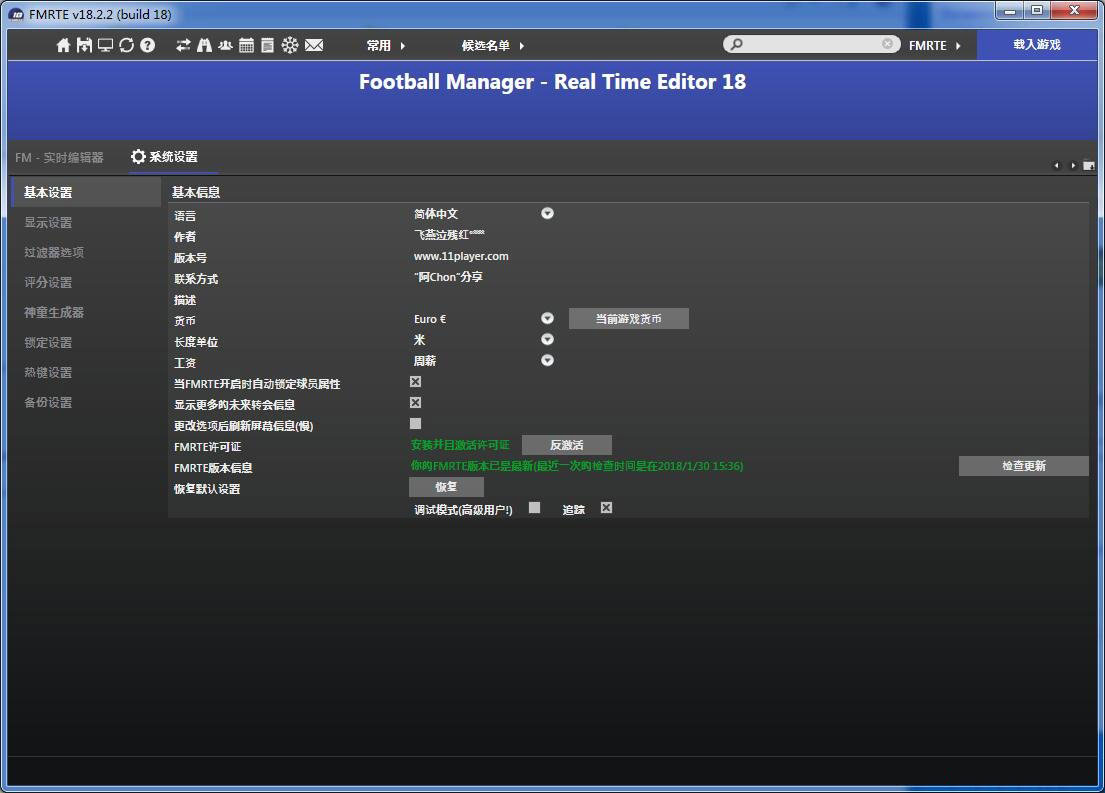1105x793 pixels.
Task: Open the 长度单位 length unit dropdown
Action: tap(548, 340)
